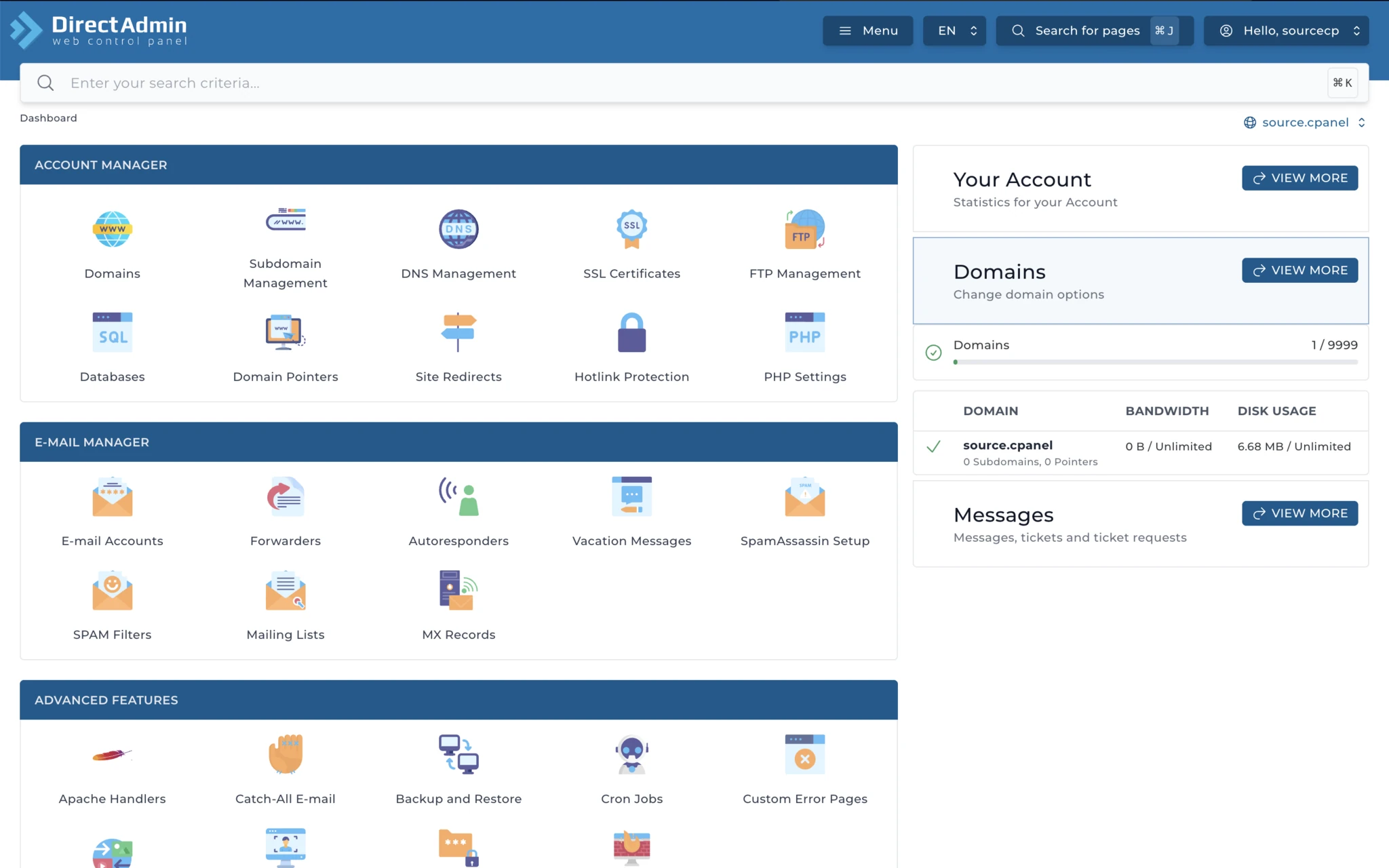Click the Dashboard breadcrumb
This screenshot has height=868, width=1389.
tap(48, 118)
